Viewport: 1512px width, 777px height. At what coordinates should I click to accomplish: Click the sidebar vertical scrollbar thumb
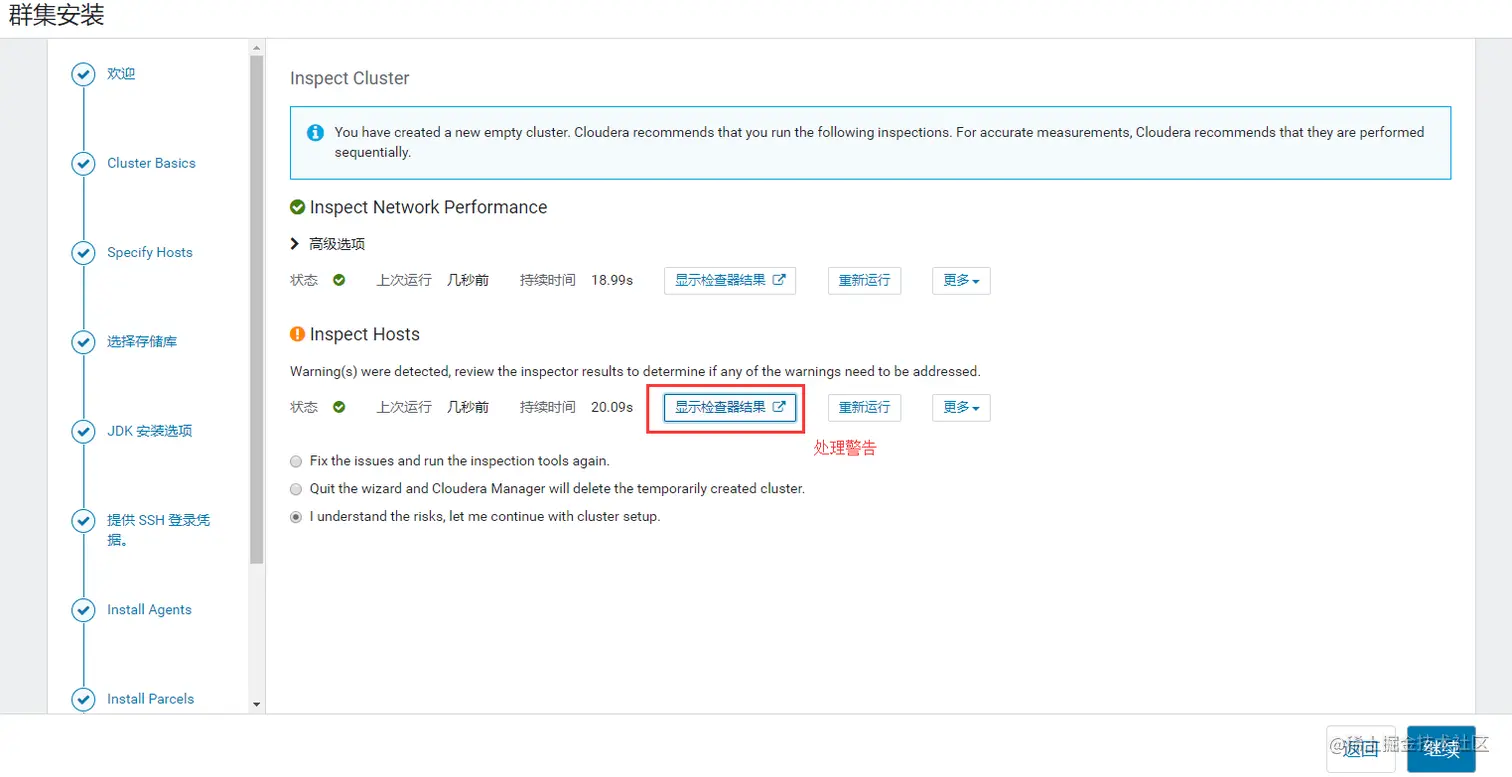pyautogui.click(x=256, y=310)
